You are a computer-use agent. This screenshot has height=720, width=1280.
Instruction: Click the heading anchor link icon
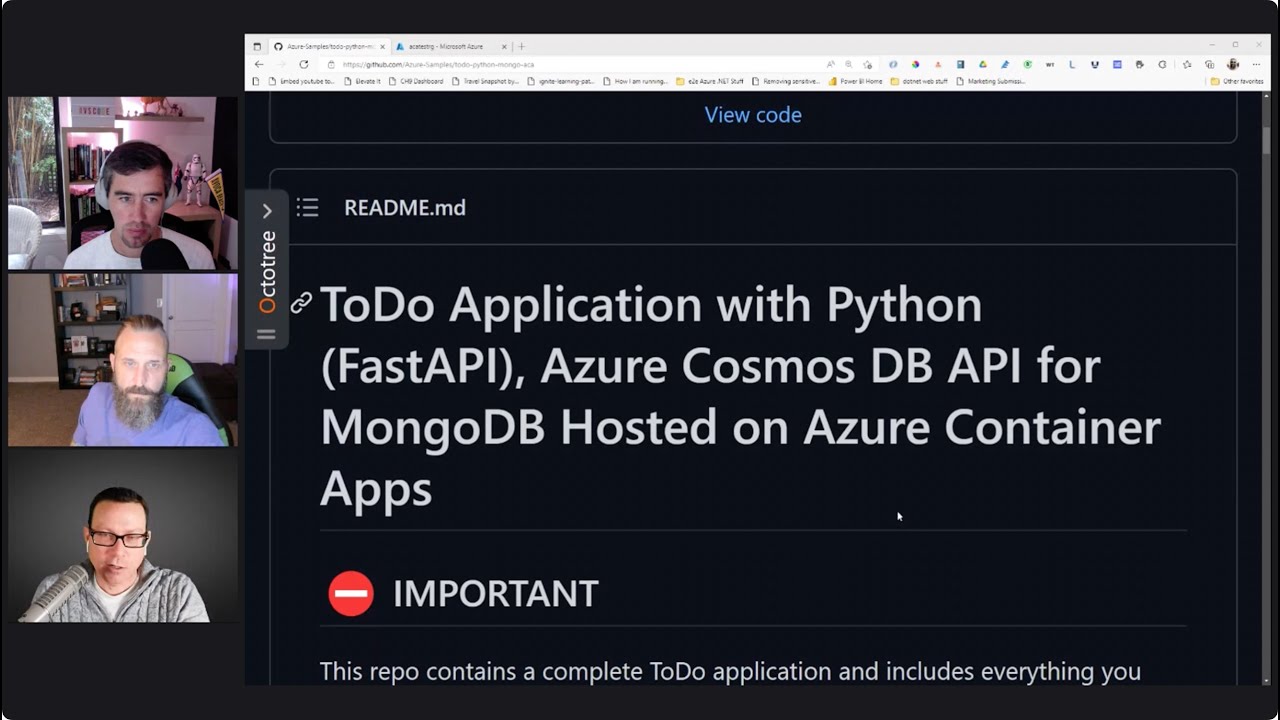click(301, 303)
